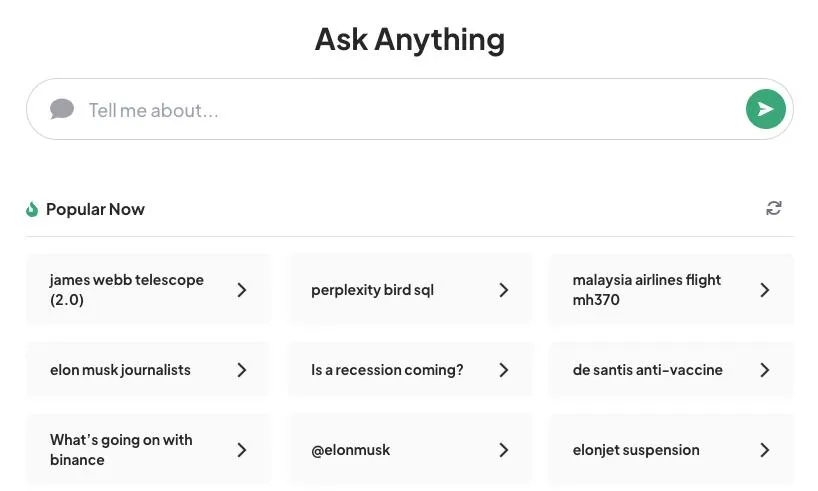Click chevron beside elon musk journalists

(241, 370)
